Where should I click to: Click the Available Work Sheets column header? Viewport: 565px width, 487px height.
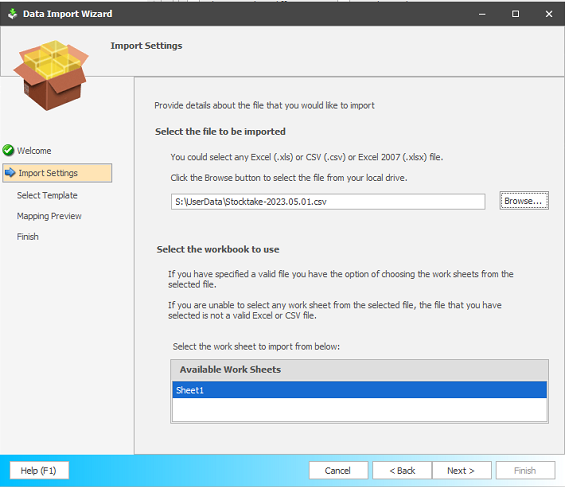tap(360, 370)
